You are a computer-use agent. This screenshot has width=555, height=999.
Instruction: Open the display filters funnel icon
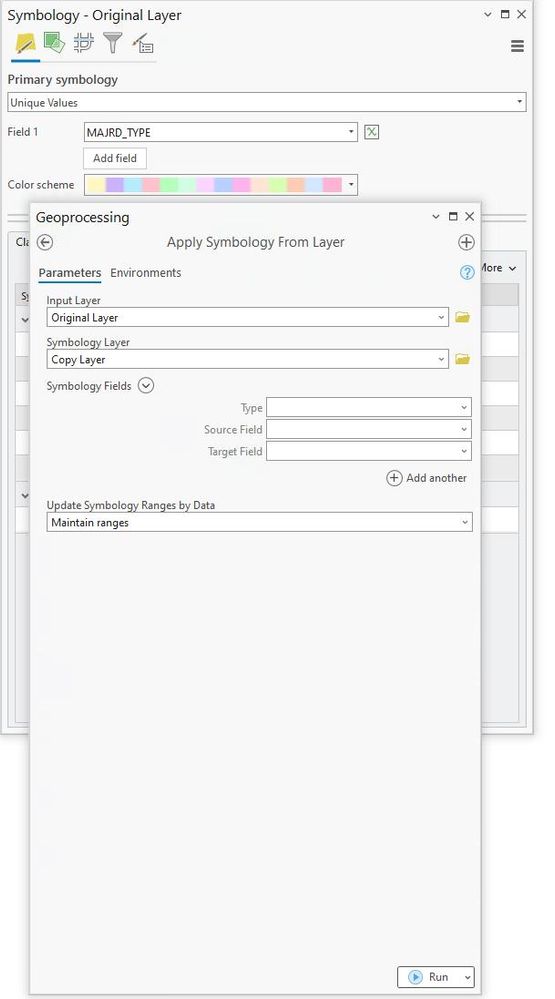(113, 43)
